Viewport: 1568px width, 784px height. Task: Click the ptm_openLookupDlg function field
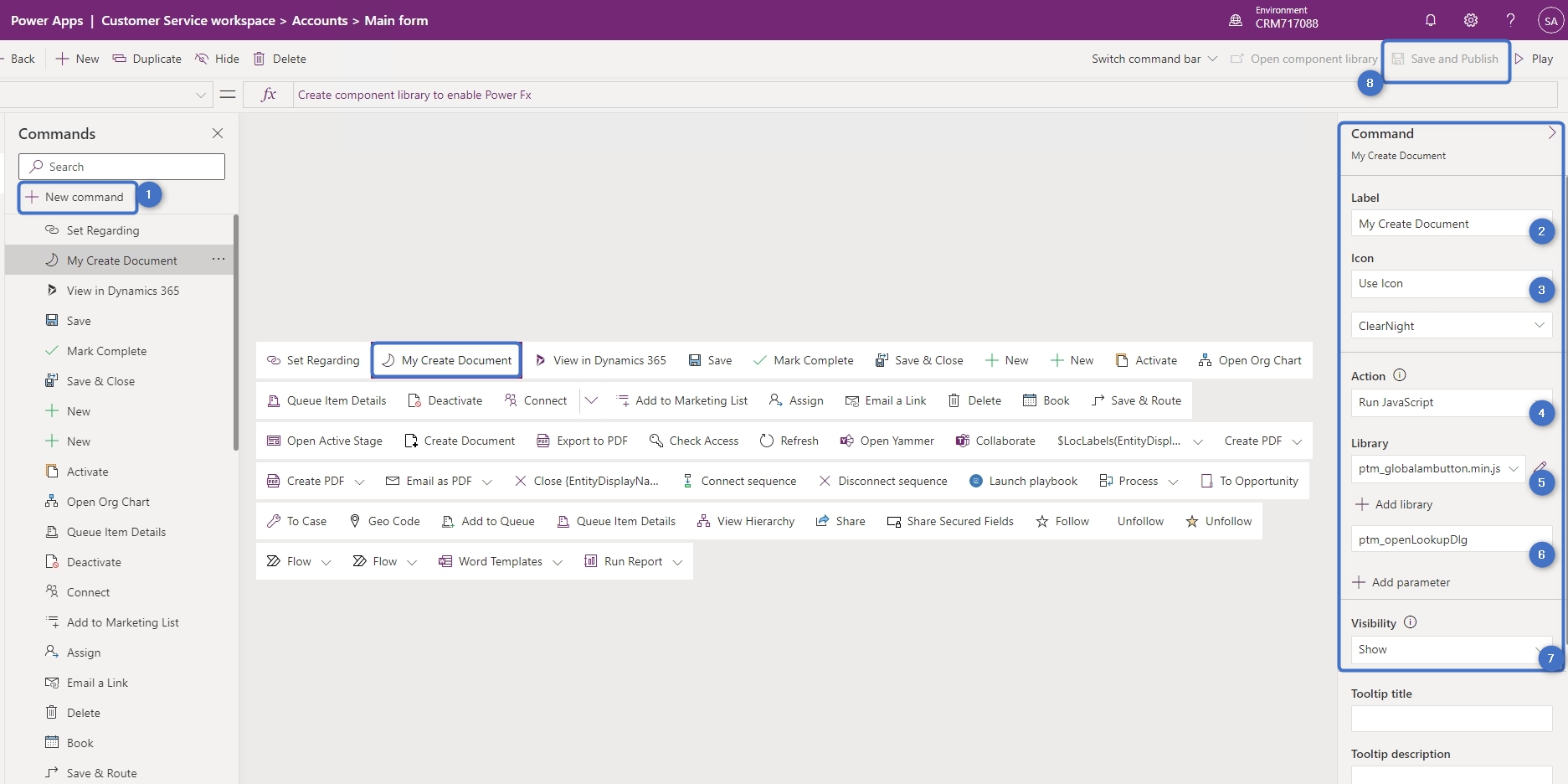click(x=1452, y=539)
